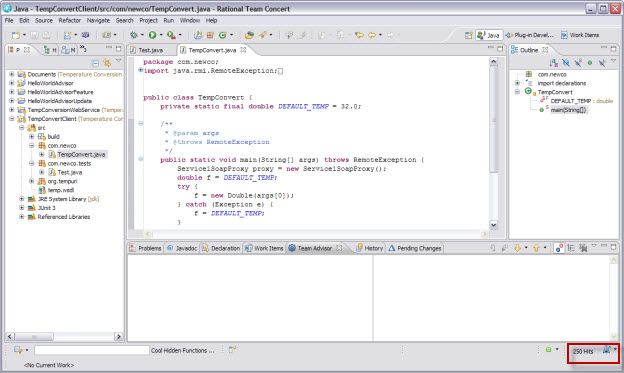624x373 pixels.
Task: Click the work item search input field
Action: [x=92, y=350]
